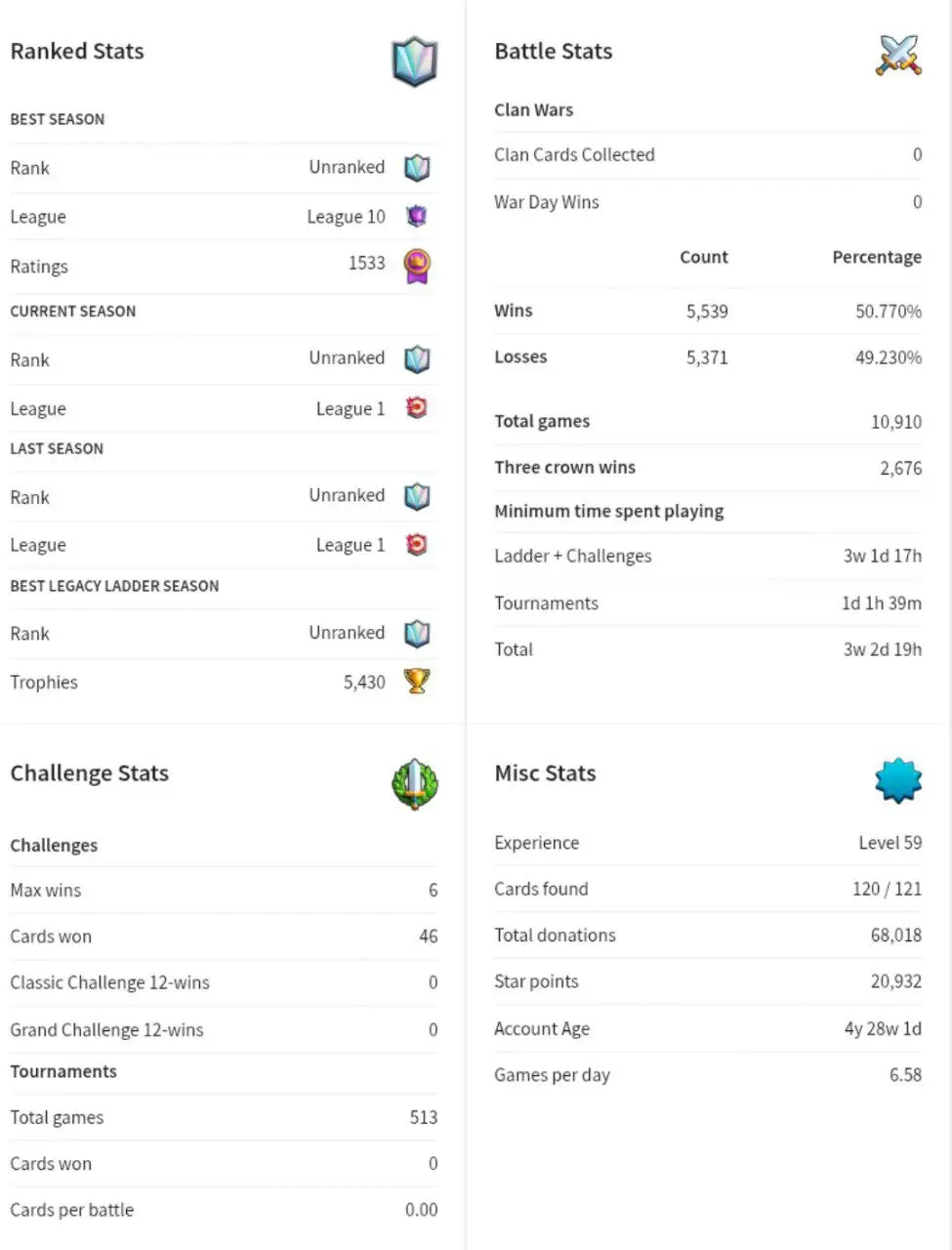Screen dimensions: 952x1250
Task: Click the laurel wreath Challenge Stats icon
Action: [x=413, y=784]
